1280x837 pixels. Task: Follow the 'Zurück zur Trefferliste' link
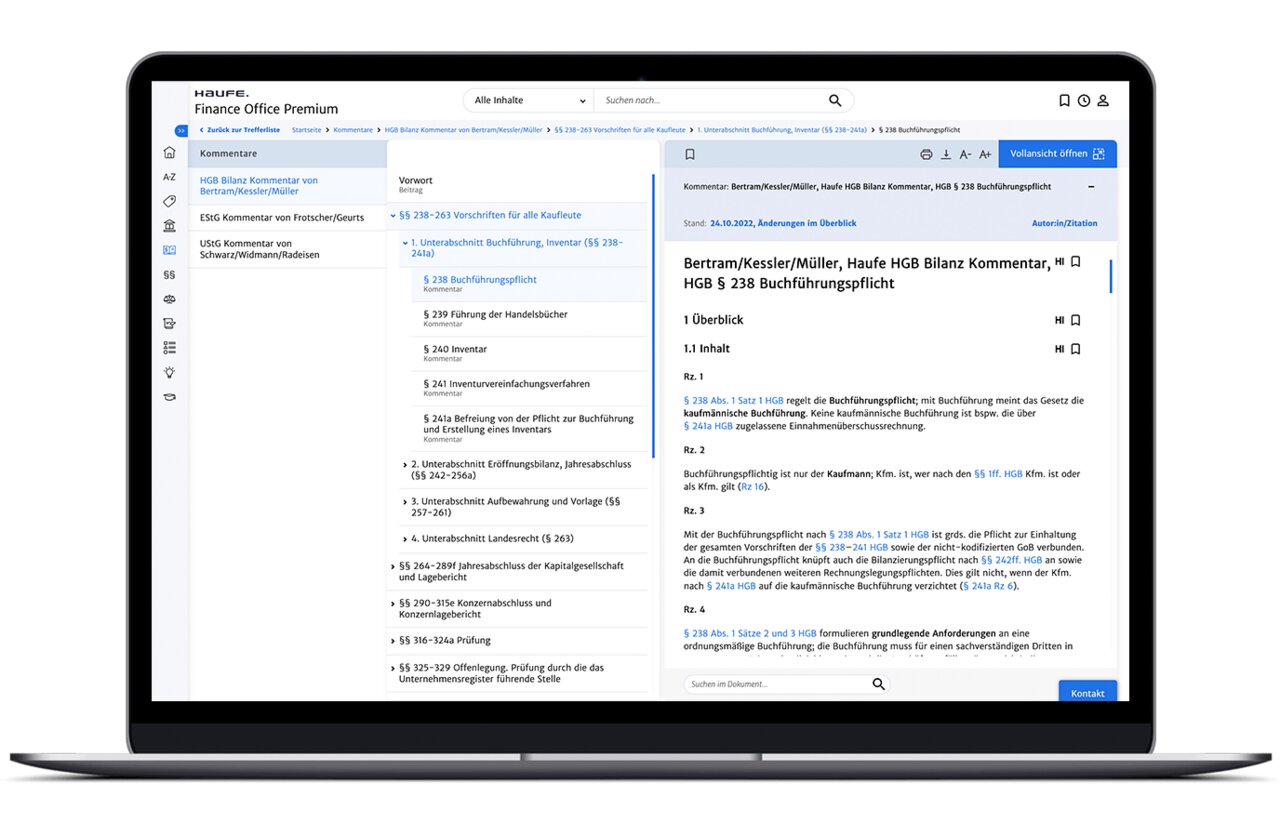coord(241,130)
